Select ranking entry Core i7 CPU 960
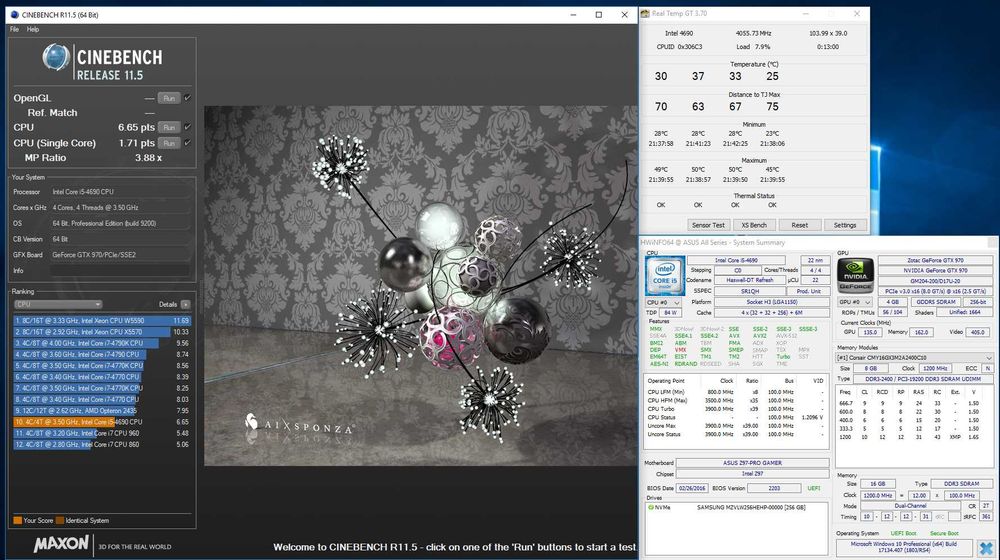 point(102,433)
